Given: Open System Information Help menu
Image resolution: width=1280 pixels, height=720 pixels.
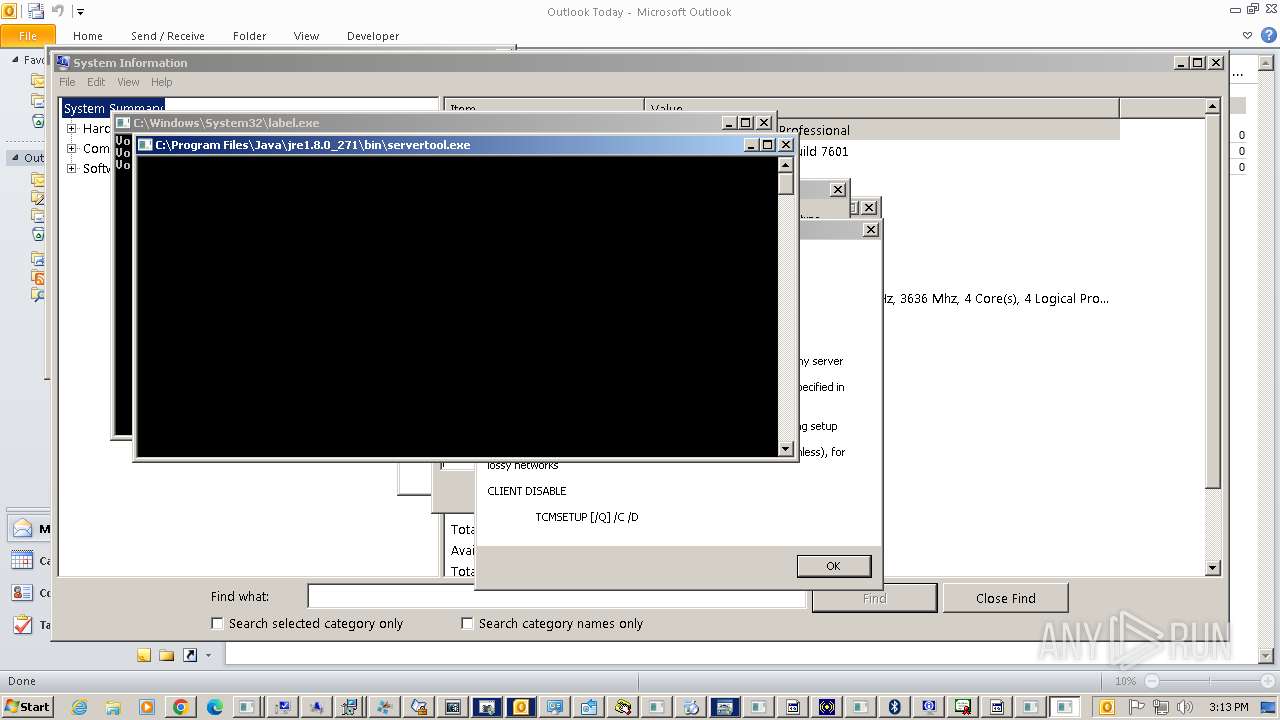Looking at the screenshot, I should pos(162,82).
